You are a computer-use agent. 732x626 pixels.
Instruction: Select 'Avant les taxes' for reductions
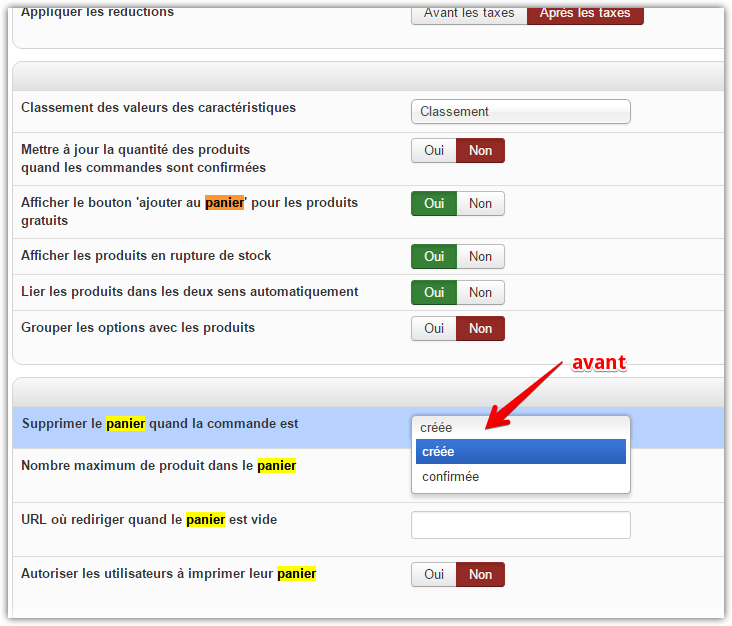(469, 14)
